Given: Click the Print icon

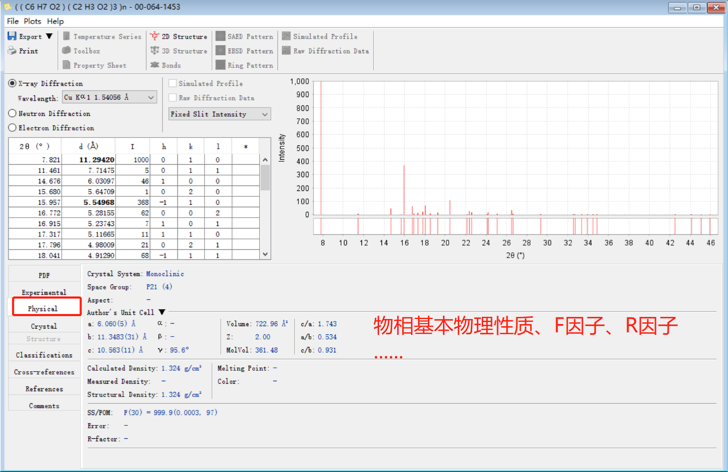Looking at the screenshot, I should 12,51.
